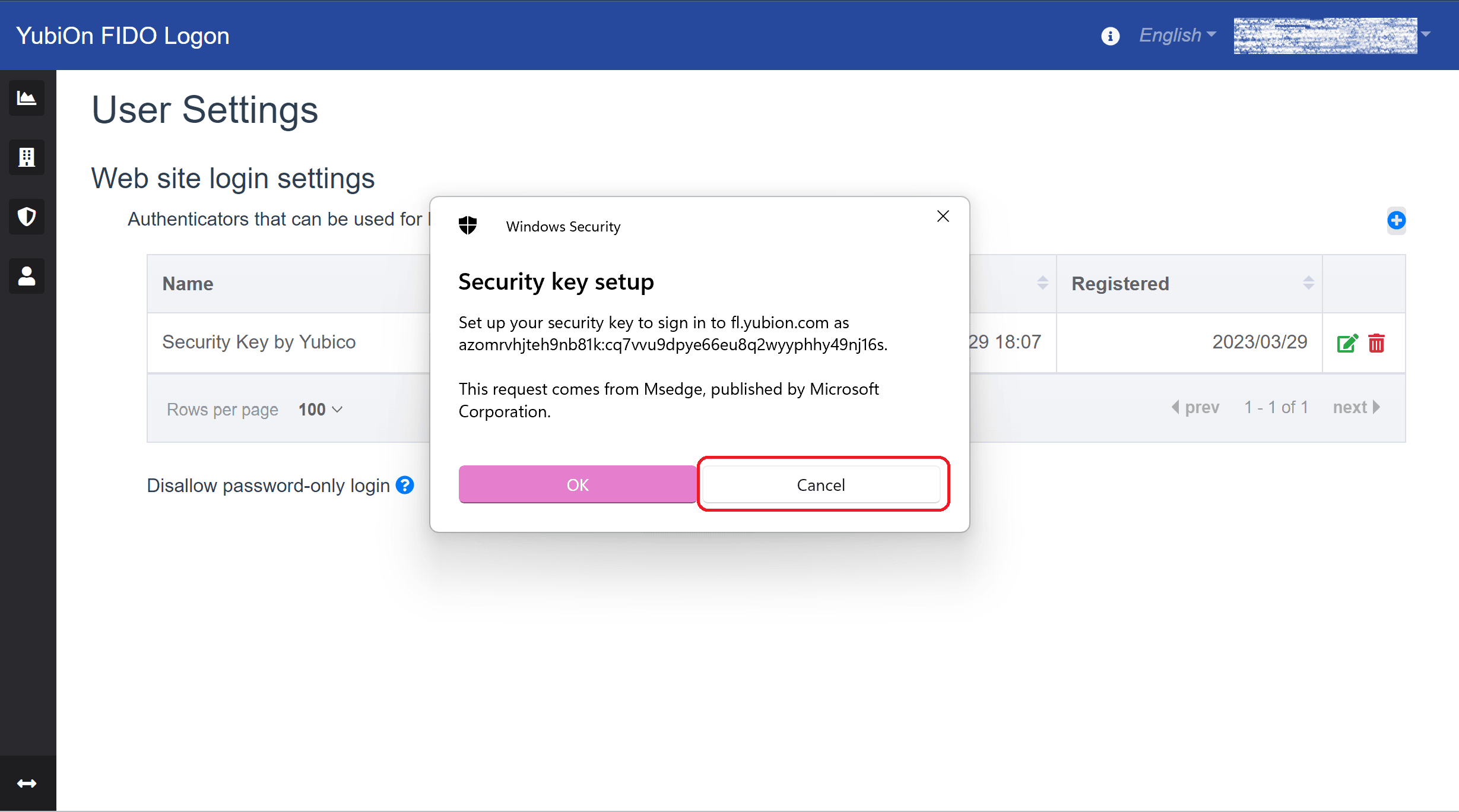Sort by the column left of Registered
Image resolution: width=1459 pixels, height=812 pixels.
click(1042, 283)
